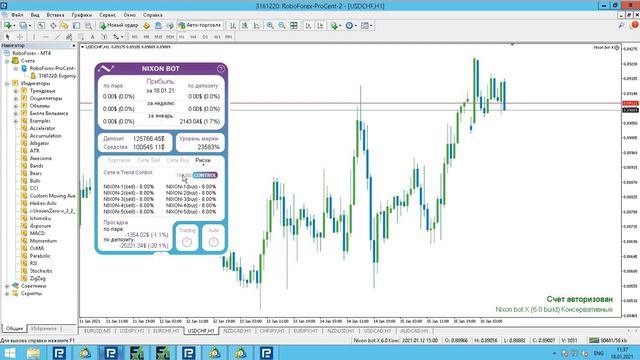Select the trendline drawing tool

tap(58, 37)
